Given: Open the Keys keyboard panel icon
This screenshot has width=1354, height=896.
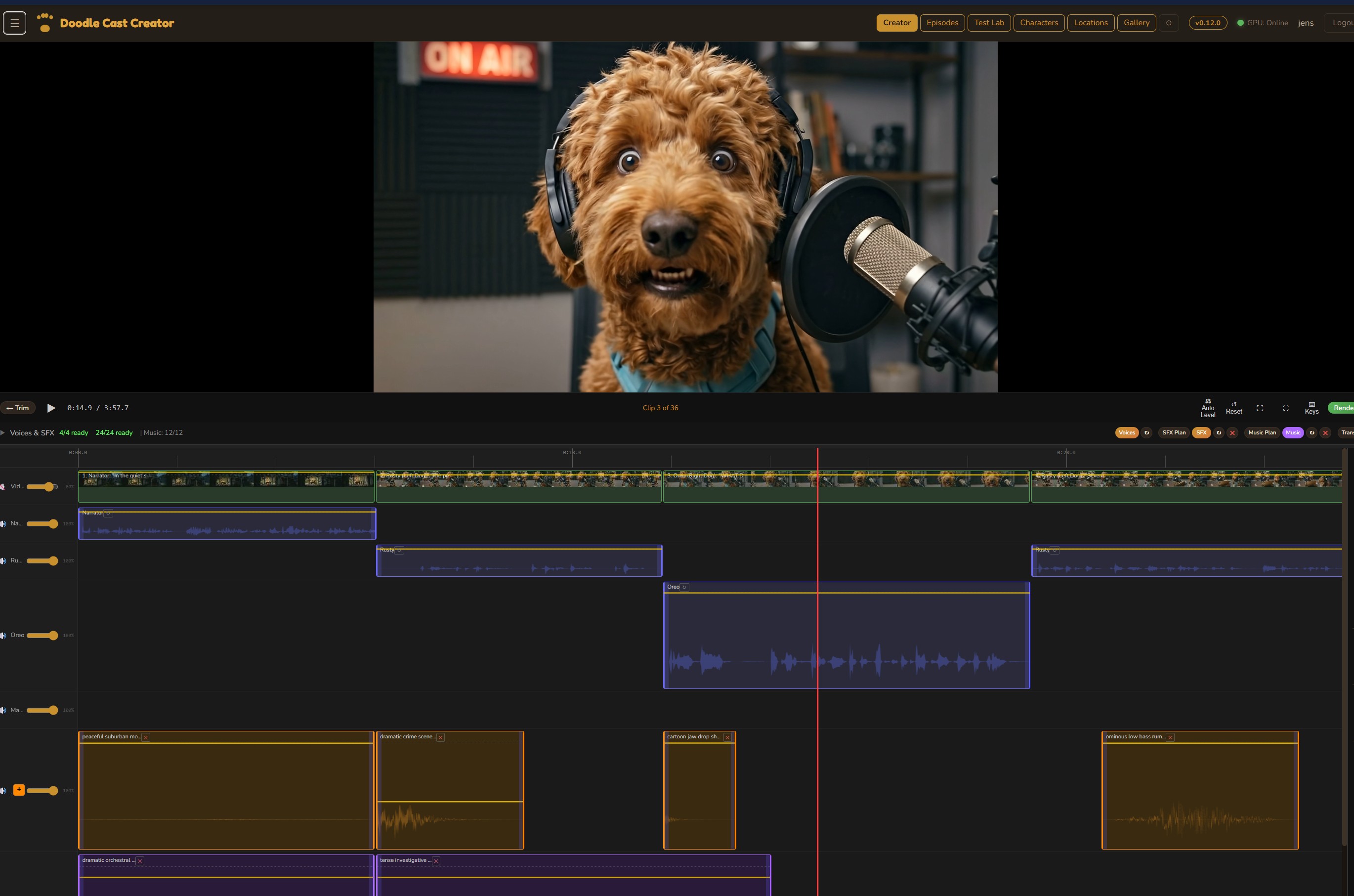Looking at the screenshot, I should click(1312, 407).
